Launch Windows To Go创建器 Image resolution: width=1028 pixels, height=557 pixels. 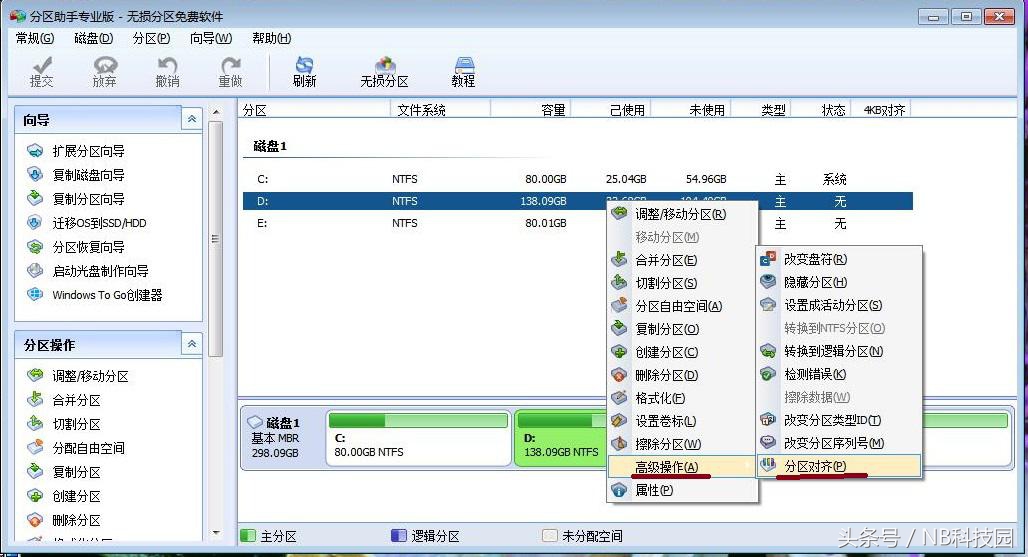pos(94,295)
